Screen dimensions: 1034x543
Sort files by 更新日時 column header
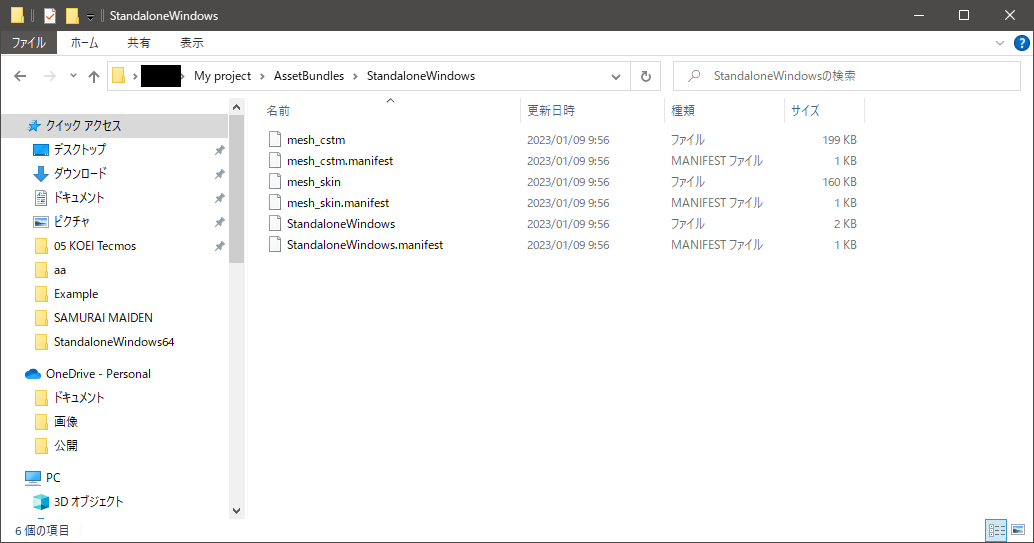551,111
